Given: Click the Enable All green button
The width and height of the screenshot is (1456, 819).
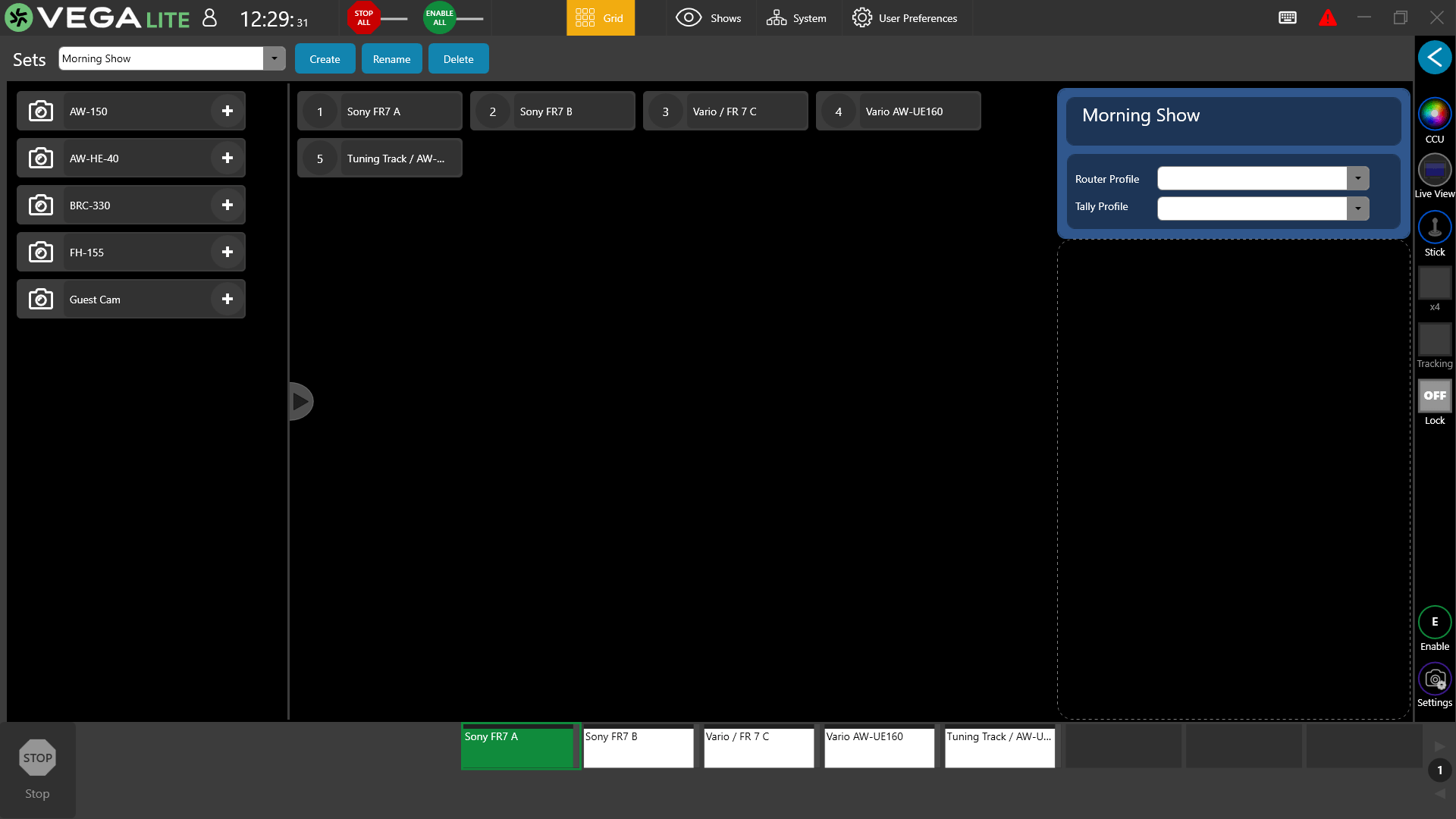Looking at the screenshot, I should (439, 17).
